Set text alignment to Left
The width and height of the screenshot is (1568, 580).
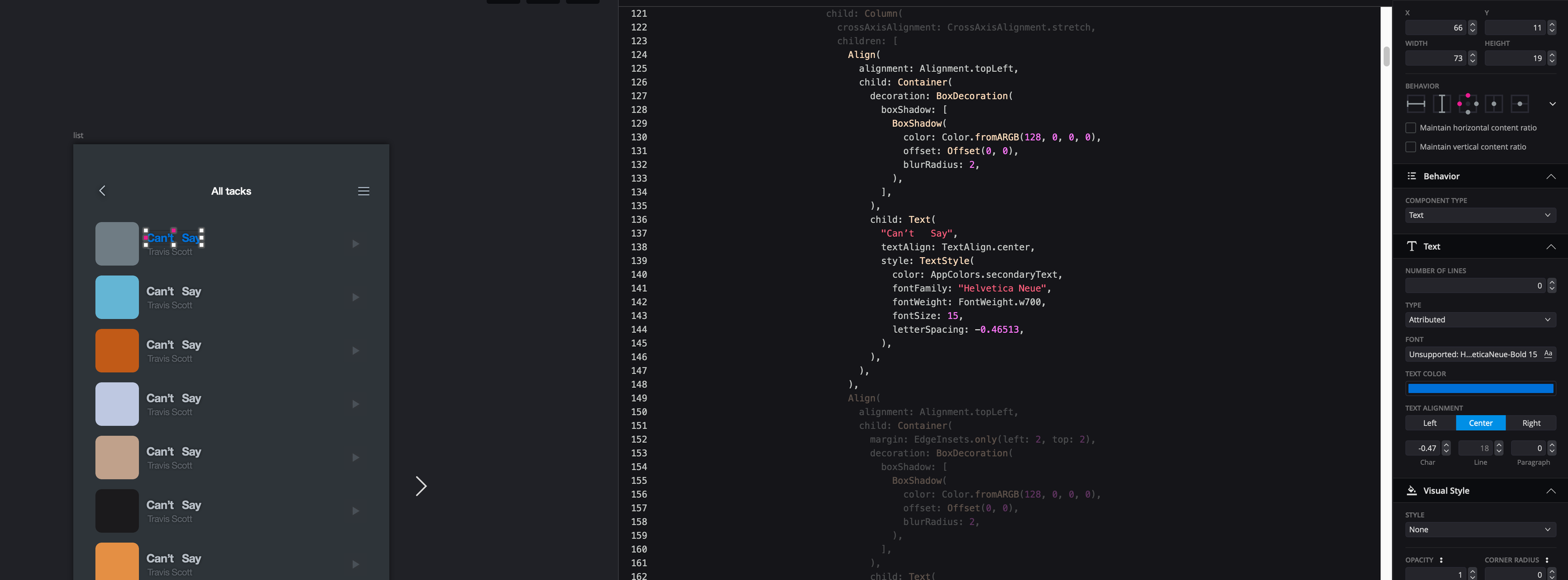coord(1429,423)
